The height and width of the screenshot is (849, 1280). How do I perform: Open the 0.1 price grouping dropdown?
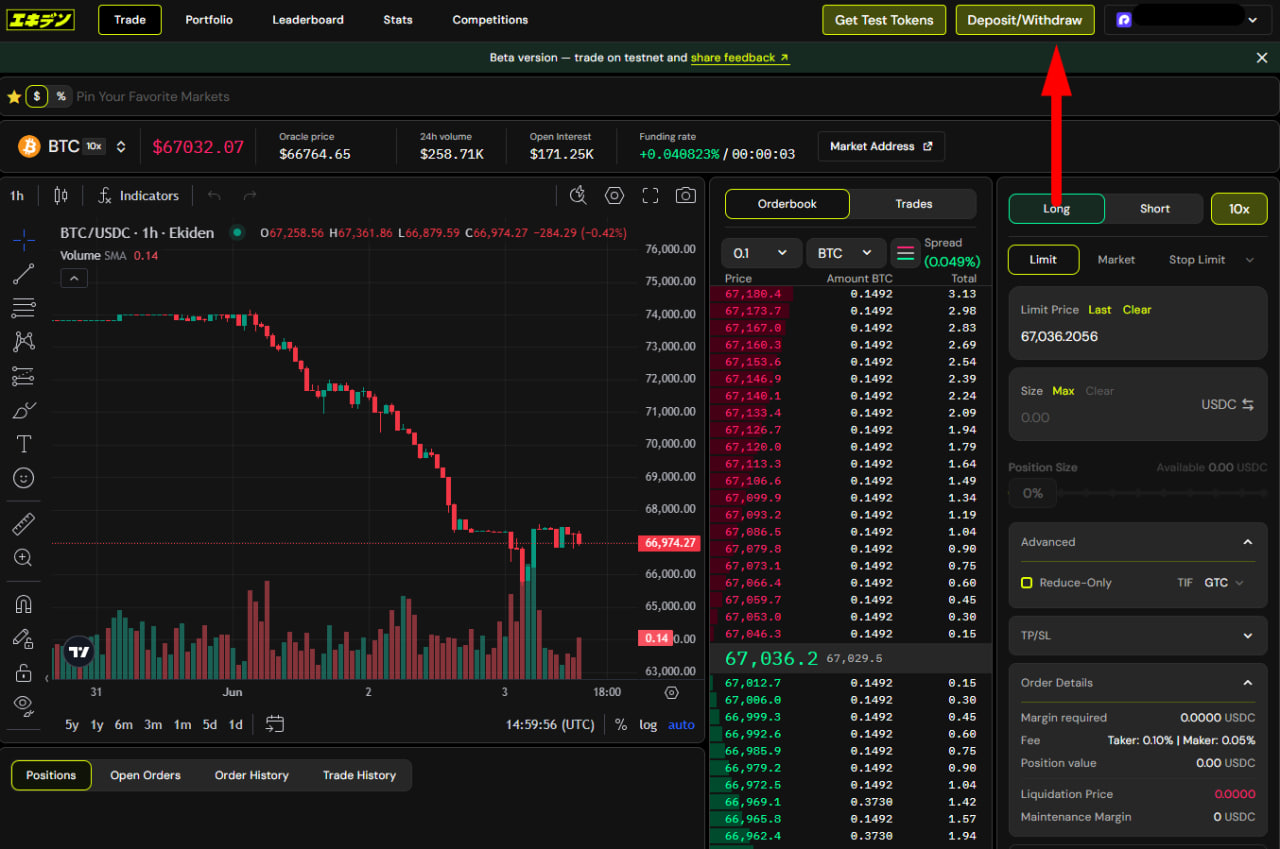click(761, 253)
